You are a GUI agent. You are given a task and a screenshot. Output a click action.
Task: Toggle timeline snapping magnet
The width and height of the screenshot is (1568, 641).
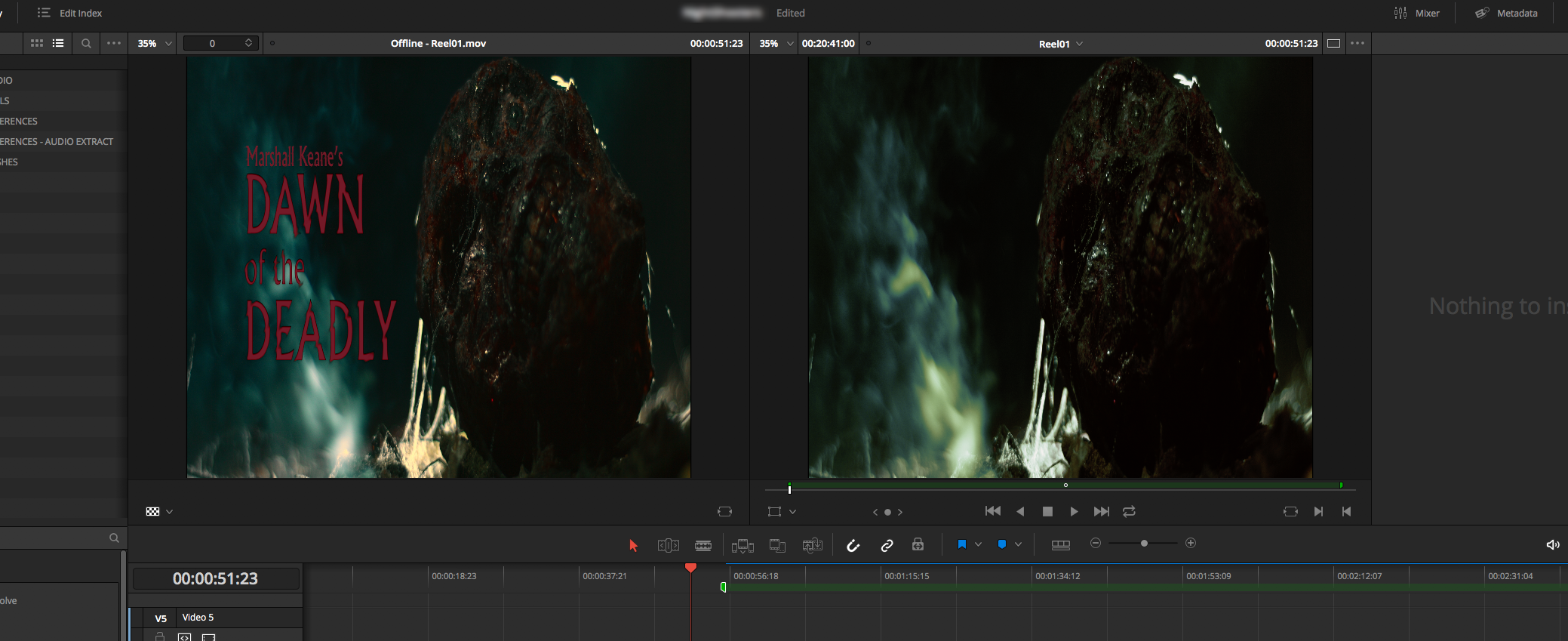coord(853,545)
